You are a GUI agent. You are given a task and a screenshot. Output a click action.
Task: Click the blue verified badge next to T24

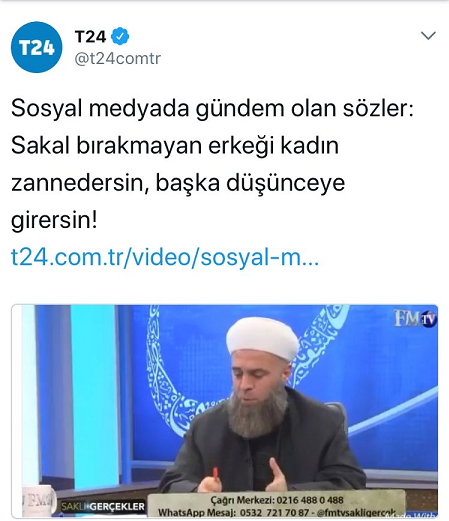pyautogui.click(x=120, y=36)
